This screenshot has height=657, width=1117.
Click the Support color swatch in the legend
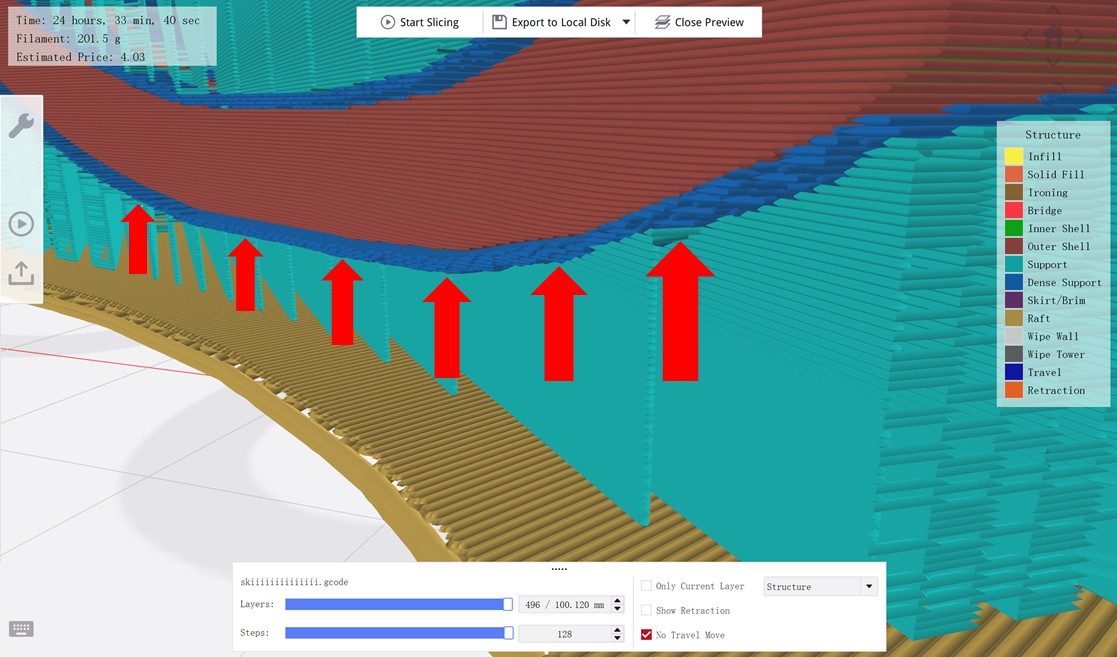point(1014,264)
